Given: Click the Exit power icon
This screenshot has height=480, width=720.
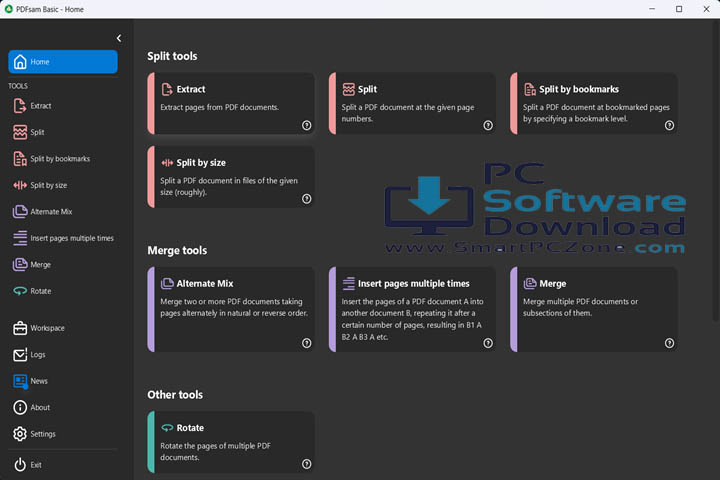Looking at the screenshot, I should [x=20, y=465].
